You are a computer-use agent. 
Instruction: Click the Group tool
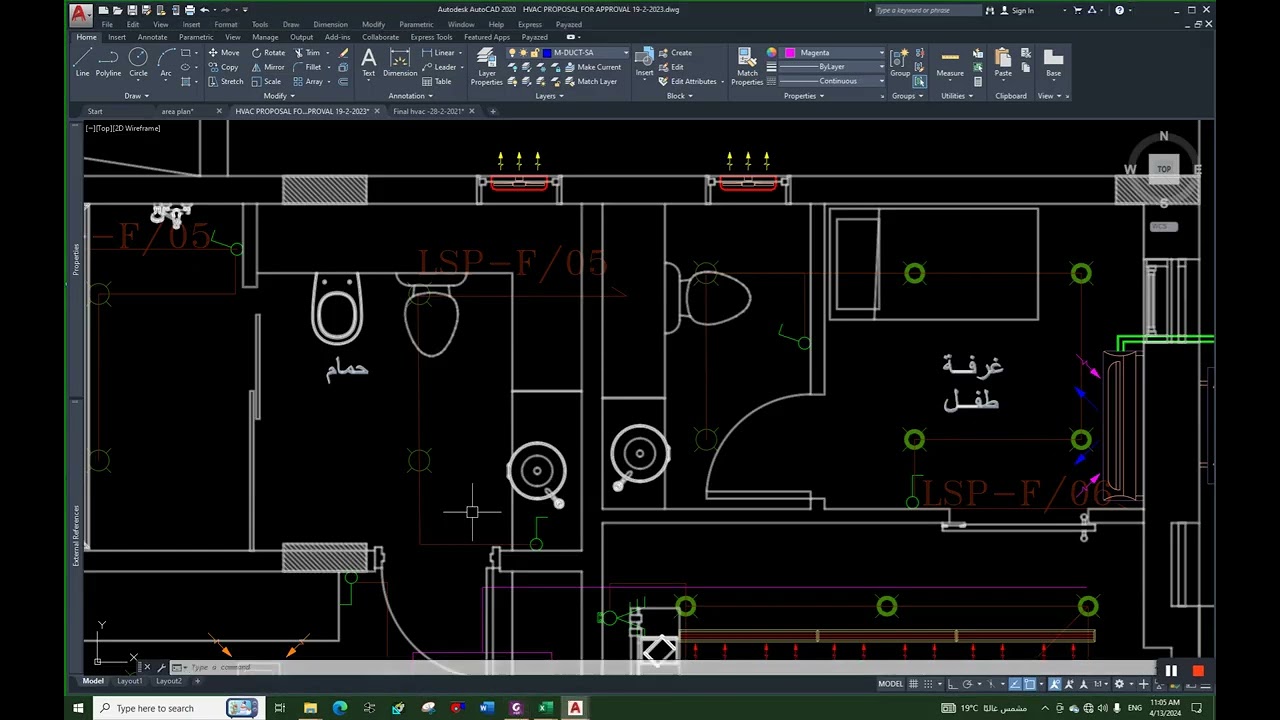(900, 62)
